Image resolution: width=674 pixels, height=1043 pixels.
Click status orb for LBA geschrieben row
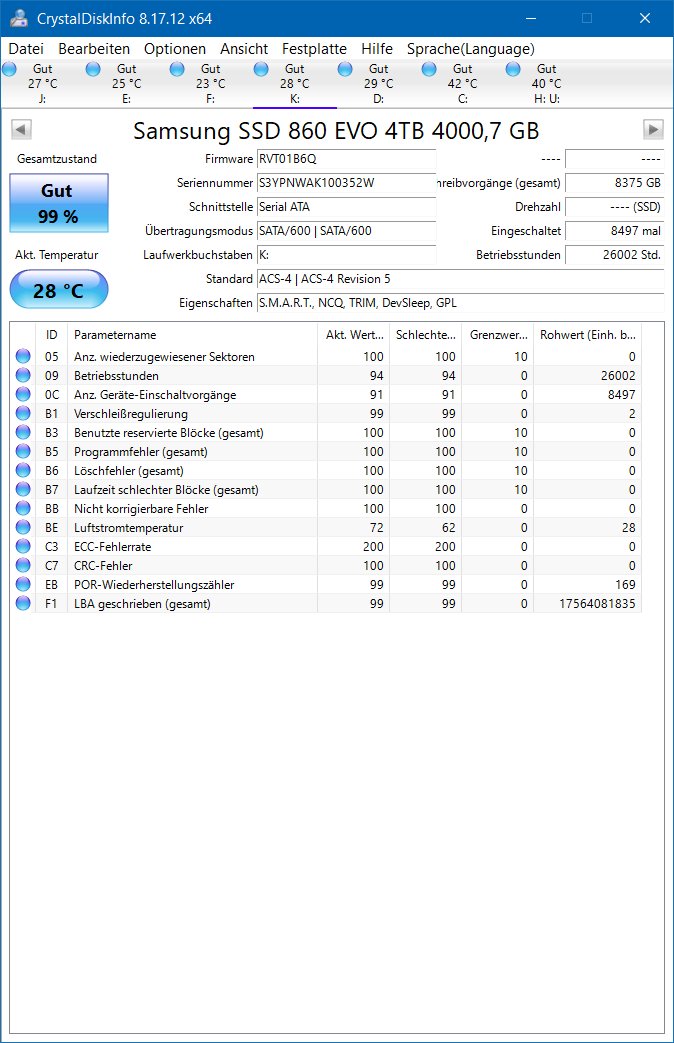tap(23, 603)
